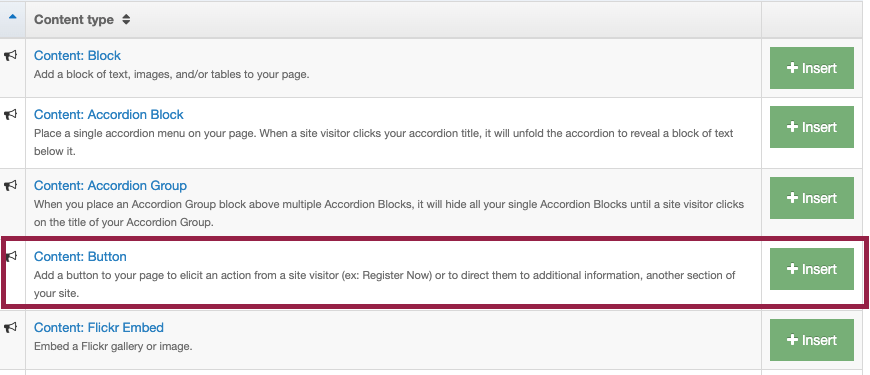Screen dimensions: 870x375
Task: Click the Content type column header
Action: tap(74, 20)
